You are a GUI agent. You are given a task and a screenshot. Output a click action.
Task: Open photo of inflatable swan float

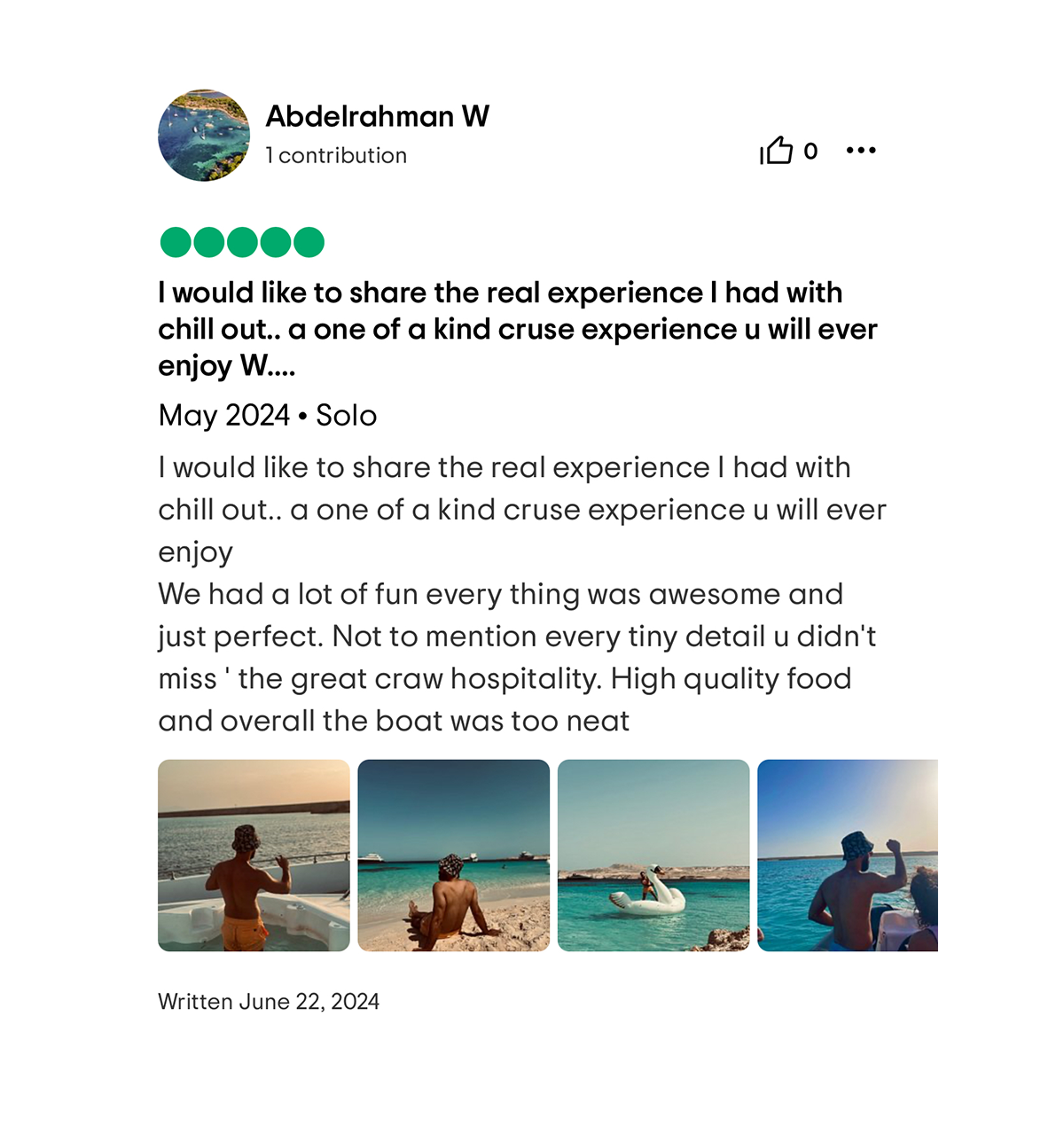pyautogui.click(x=653, y=856)
